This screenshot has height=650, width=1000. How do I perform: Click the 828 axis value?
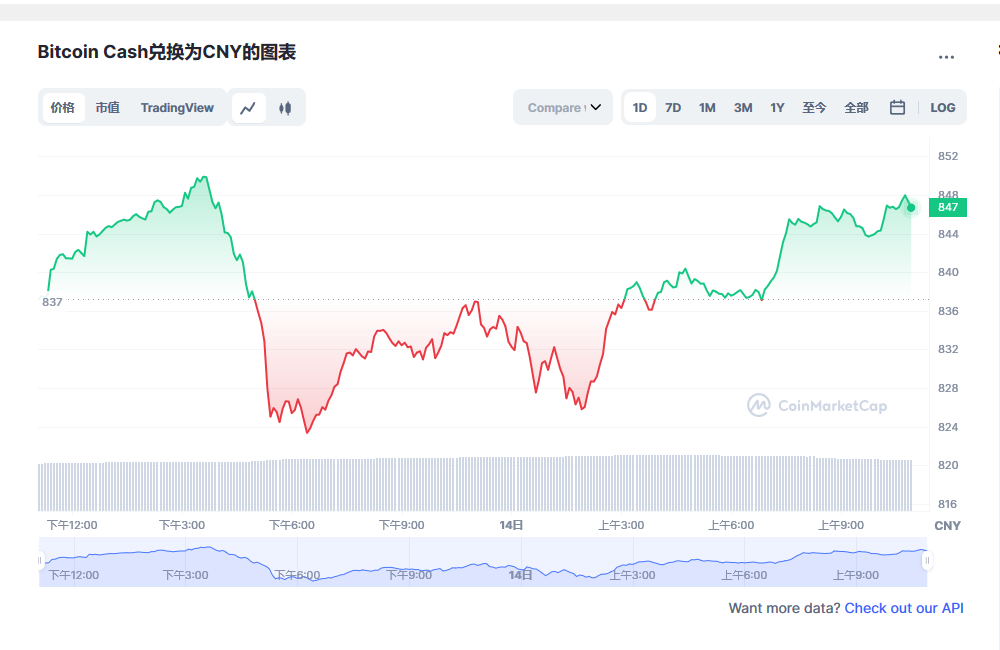[x=948, y=388]
